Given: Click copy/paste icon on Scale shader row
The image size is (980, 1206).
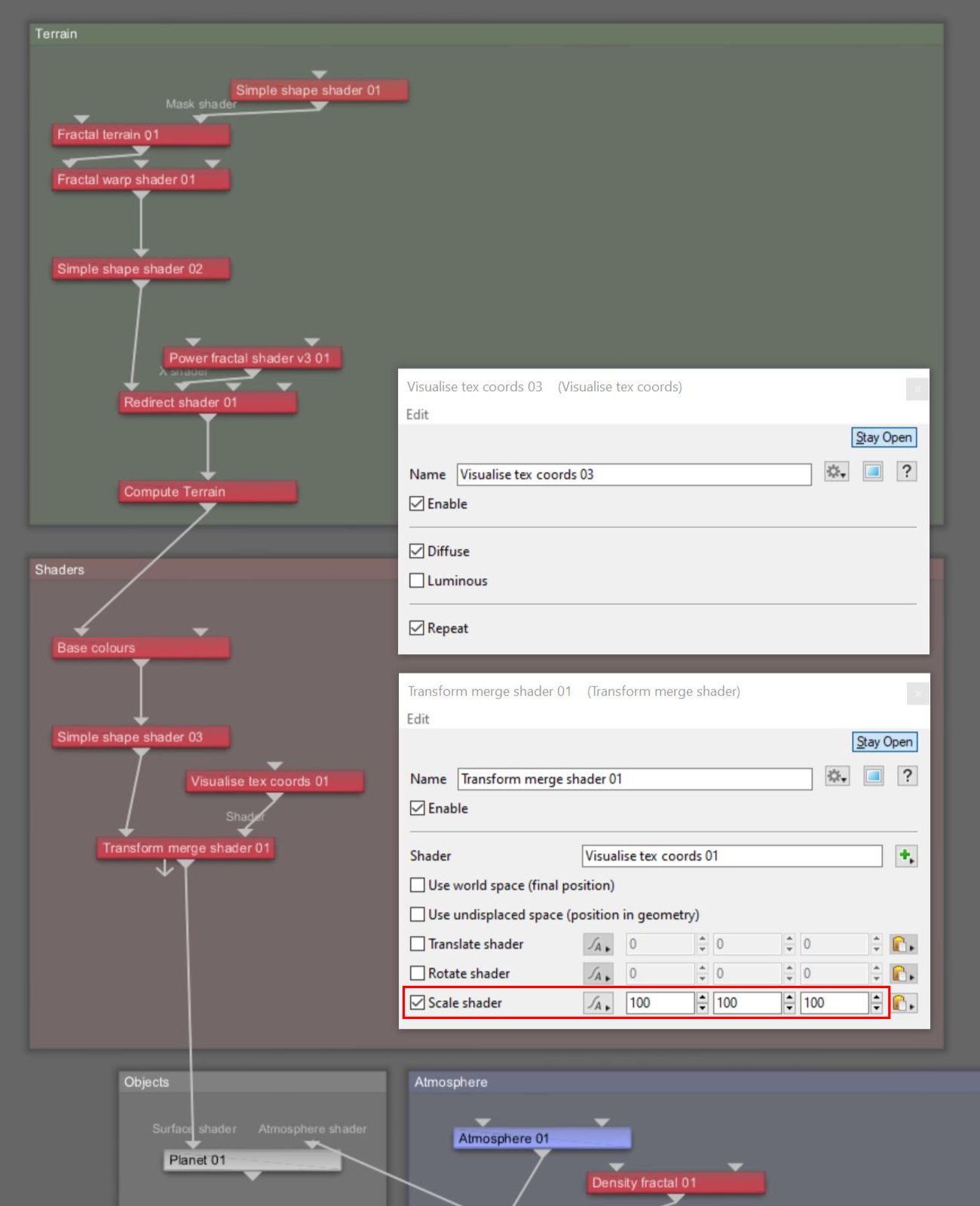Looking at the screenshot, I should pyautogui.click(x=903, y=1003).
